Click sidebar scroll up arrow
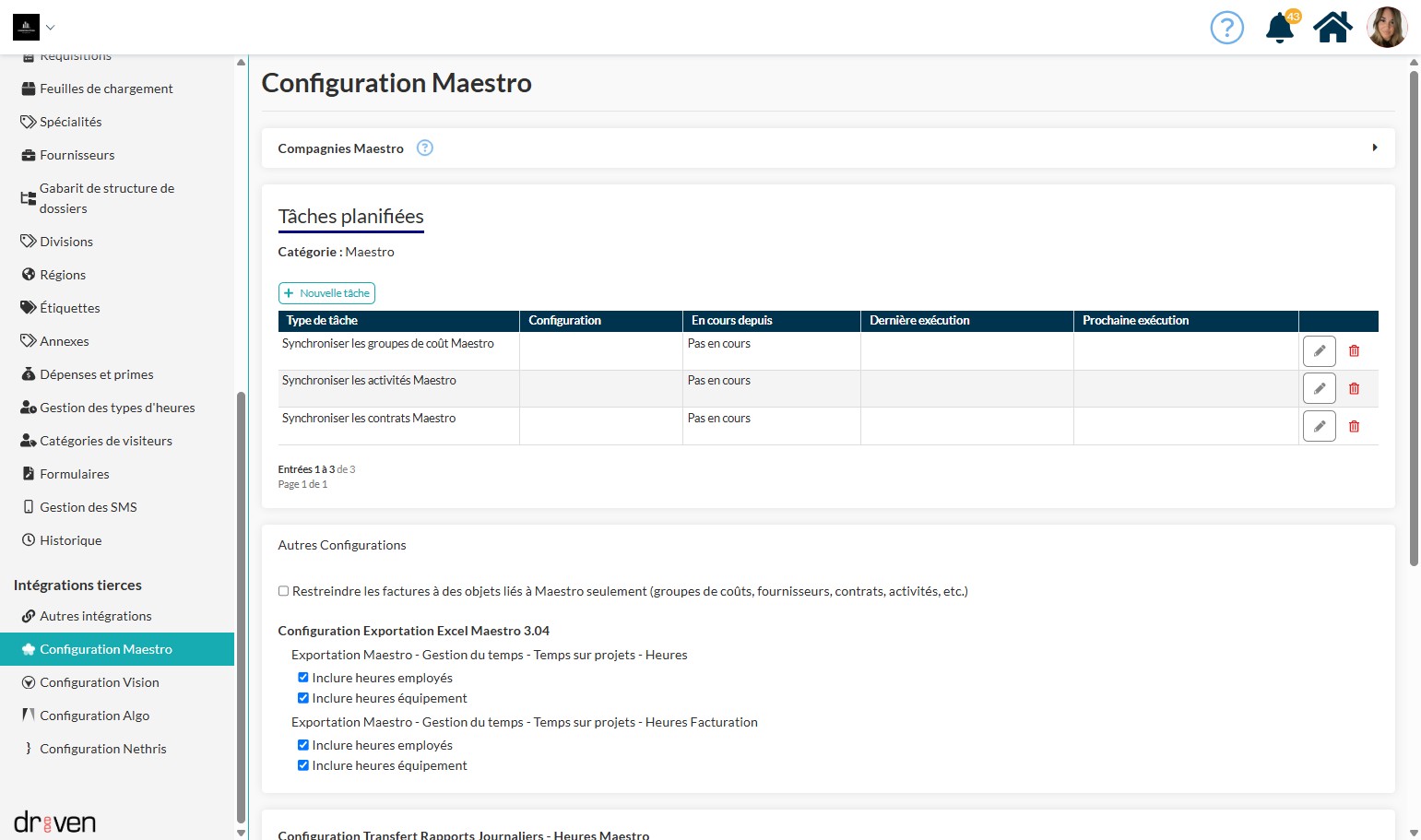This screenshot has height=840, width=1421. coord(241,63)
